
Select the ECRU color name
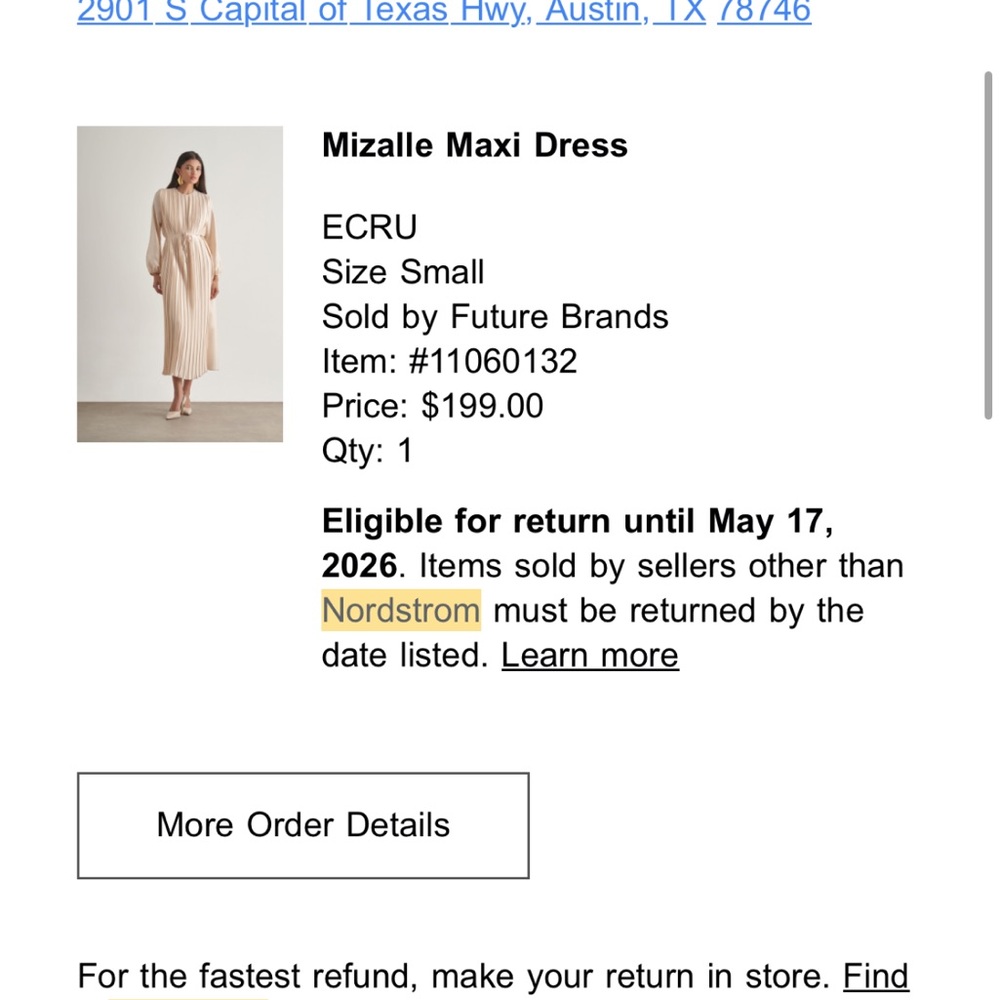click(x=368, y=226)
